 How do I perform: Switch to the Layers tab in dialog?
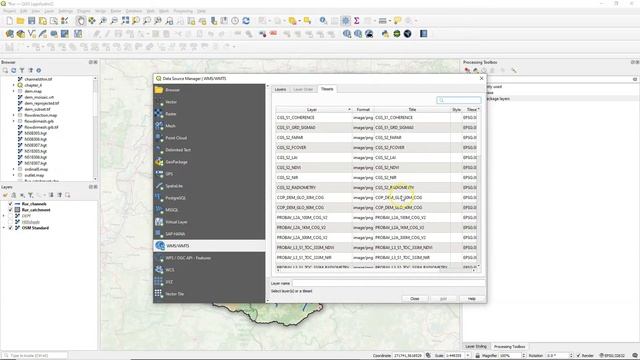pyautogui.click(x=280, y=89)
